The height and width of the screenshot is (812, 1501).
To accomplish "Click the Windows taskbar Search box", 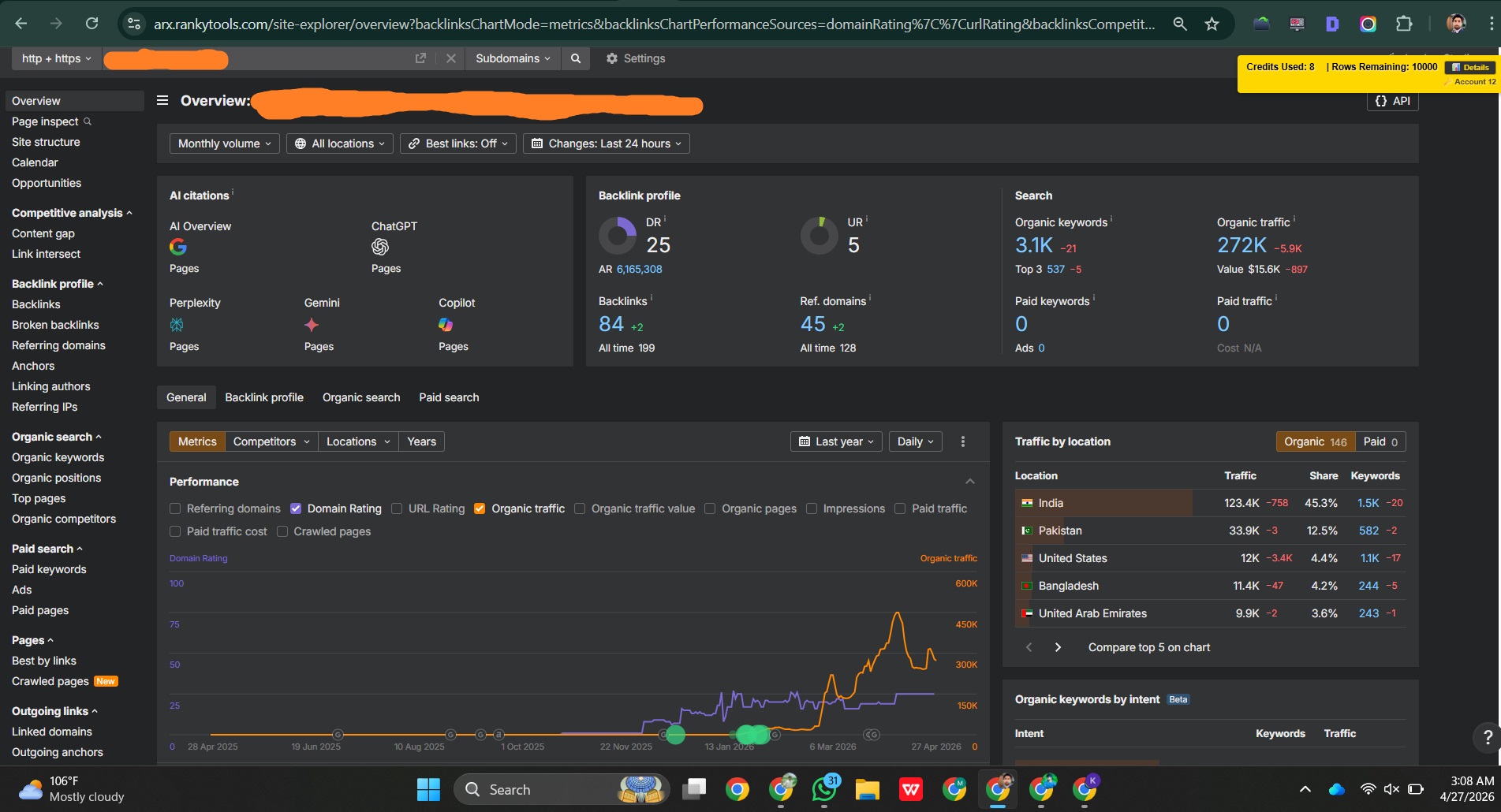I will [x=560, y=789].
